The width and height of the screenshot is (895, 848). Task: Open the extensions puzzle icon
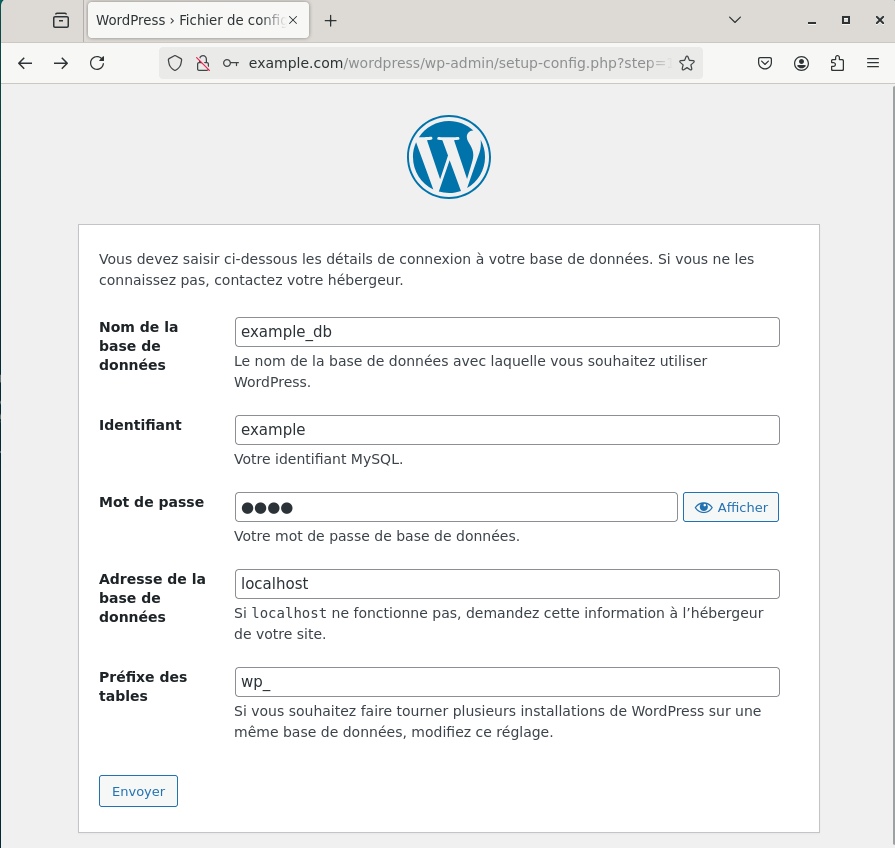pos(837,63)
